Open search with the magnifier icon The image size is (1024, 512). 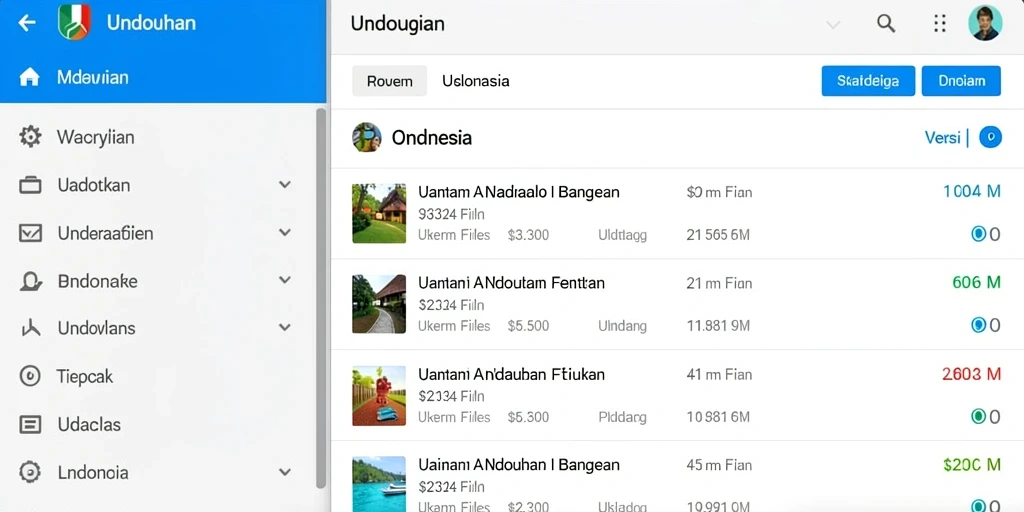point(886,24)
